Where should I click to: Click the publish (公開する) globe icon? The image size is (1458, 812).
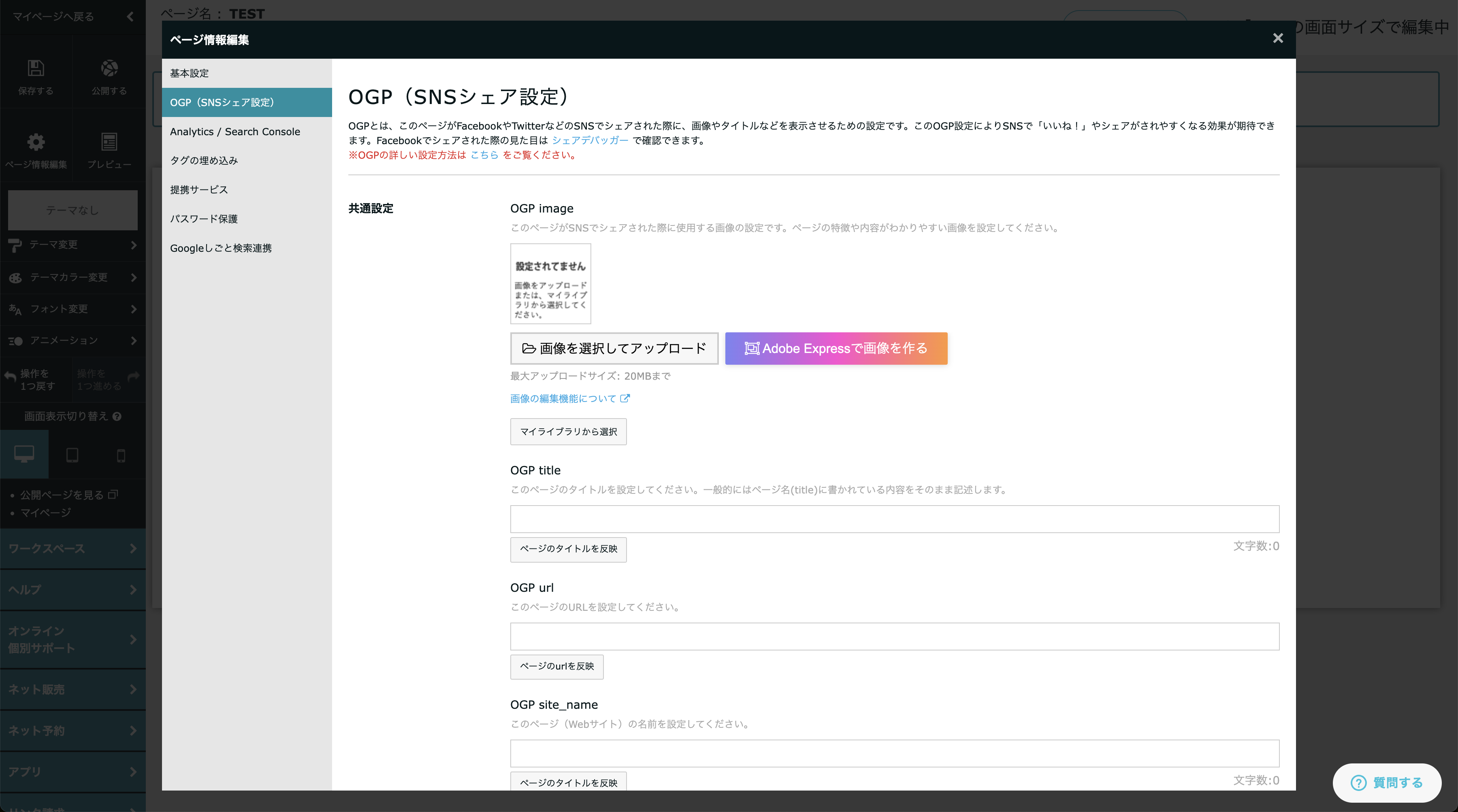pyautogui.click(x=109, y=68)
